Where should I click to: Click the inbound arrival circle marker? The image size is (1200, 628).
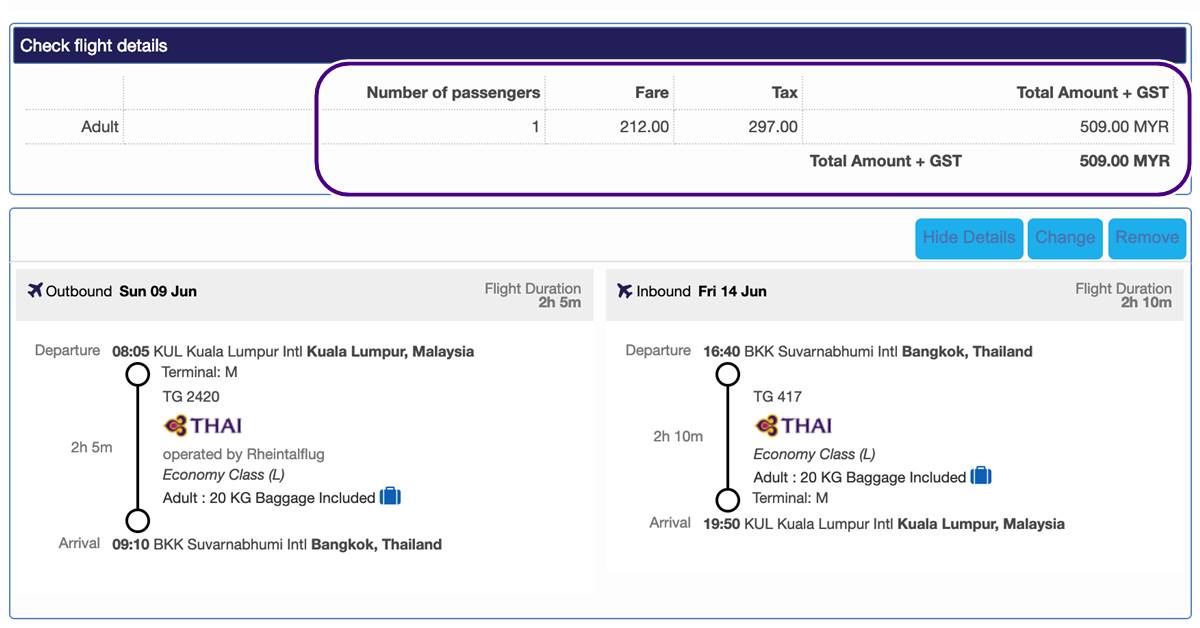coord(728,499)
